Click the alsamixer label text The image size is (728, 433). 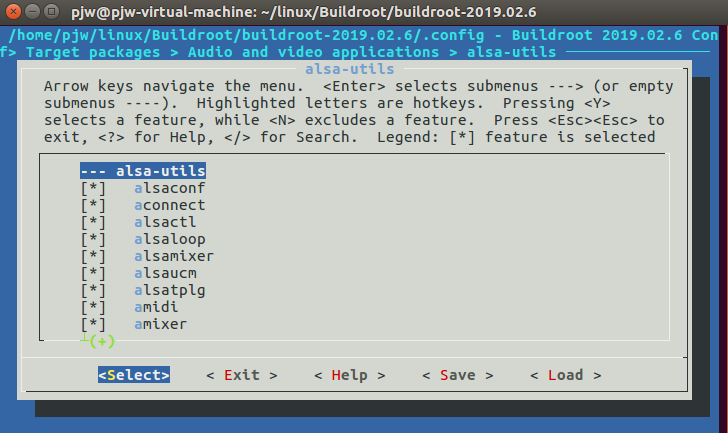[174, 256]
